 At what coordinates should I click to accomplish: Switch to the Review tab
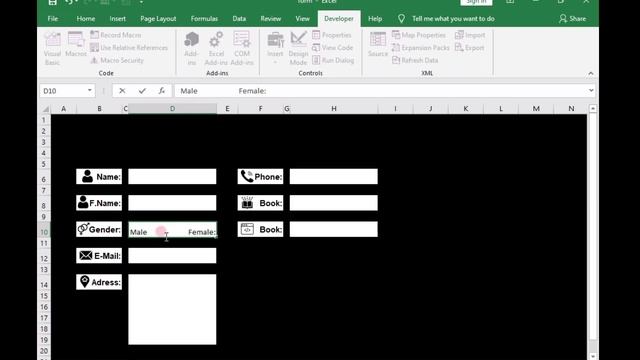tap(271, 19)
